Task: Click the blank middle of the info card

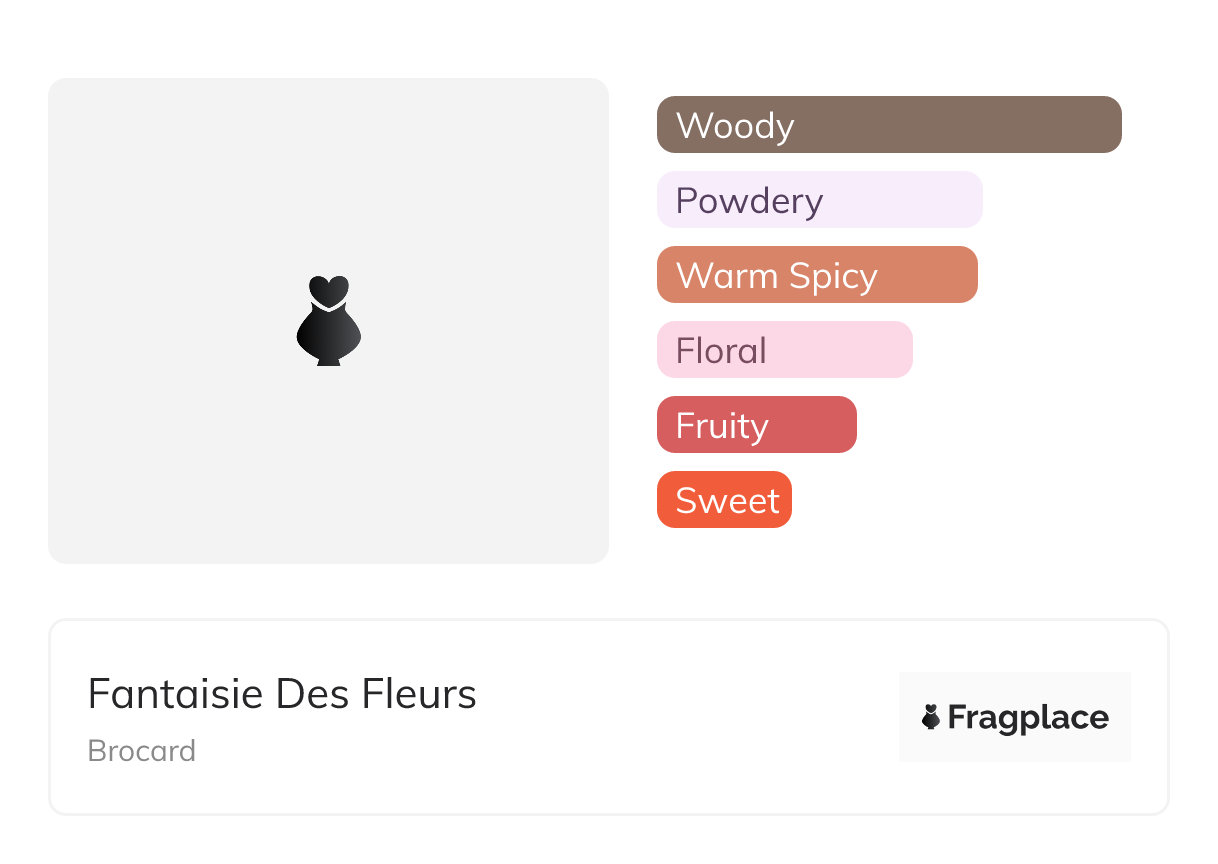Action: pos(680,717)
